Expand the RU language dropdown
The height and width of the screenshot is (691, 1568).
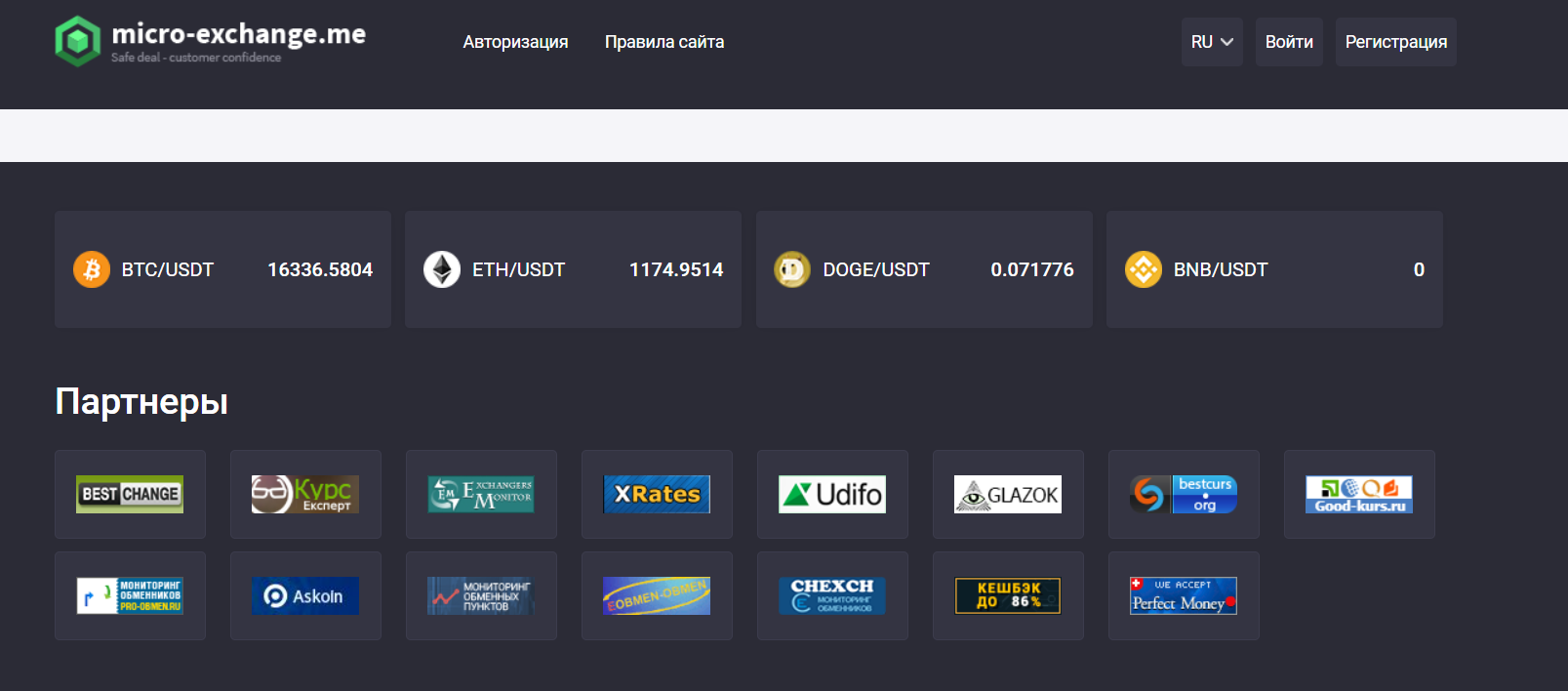[x=1212, y=42]
